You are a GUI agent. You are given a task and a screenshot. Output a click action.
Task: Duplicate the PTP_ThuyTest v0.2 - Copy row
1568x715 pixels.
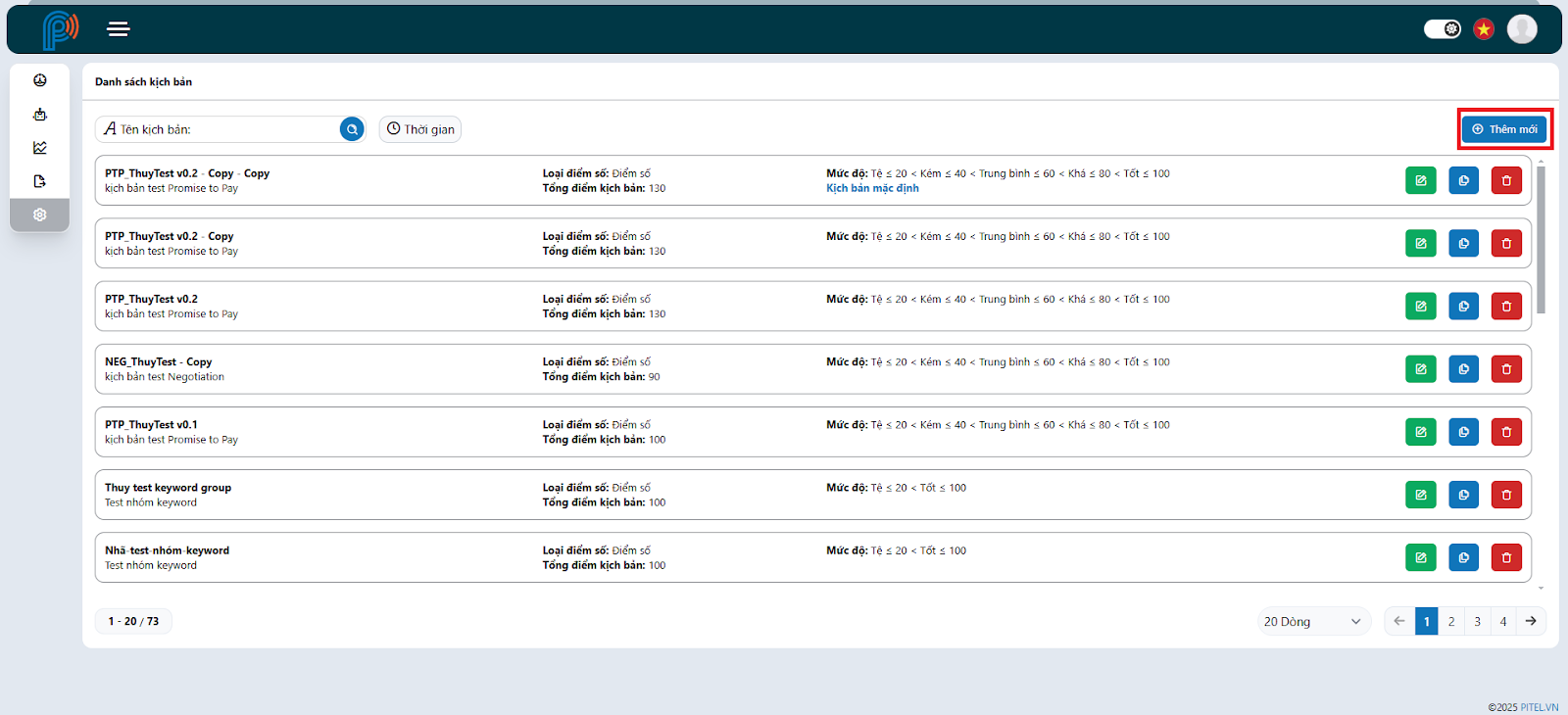point(1464,243)
